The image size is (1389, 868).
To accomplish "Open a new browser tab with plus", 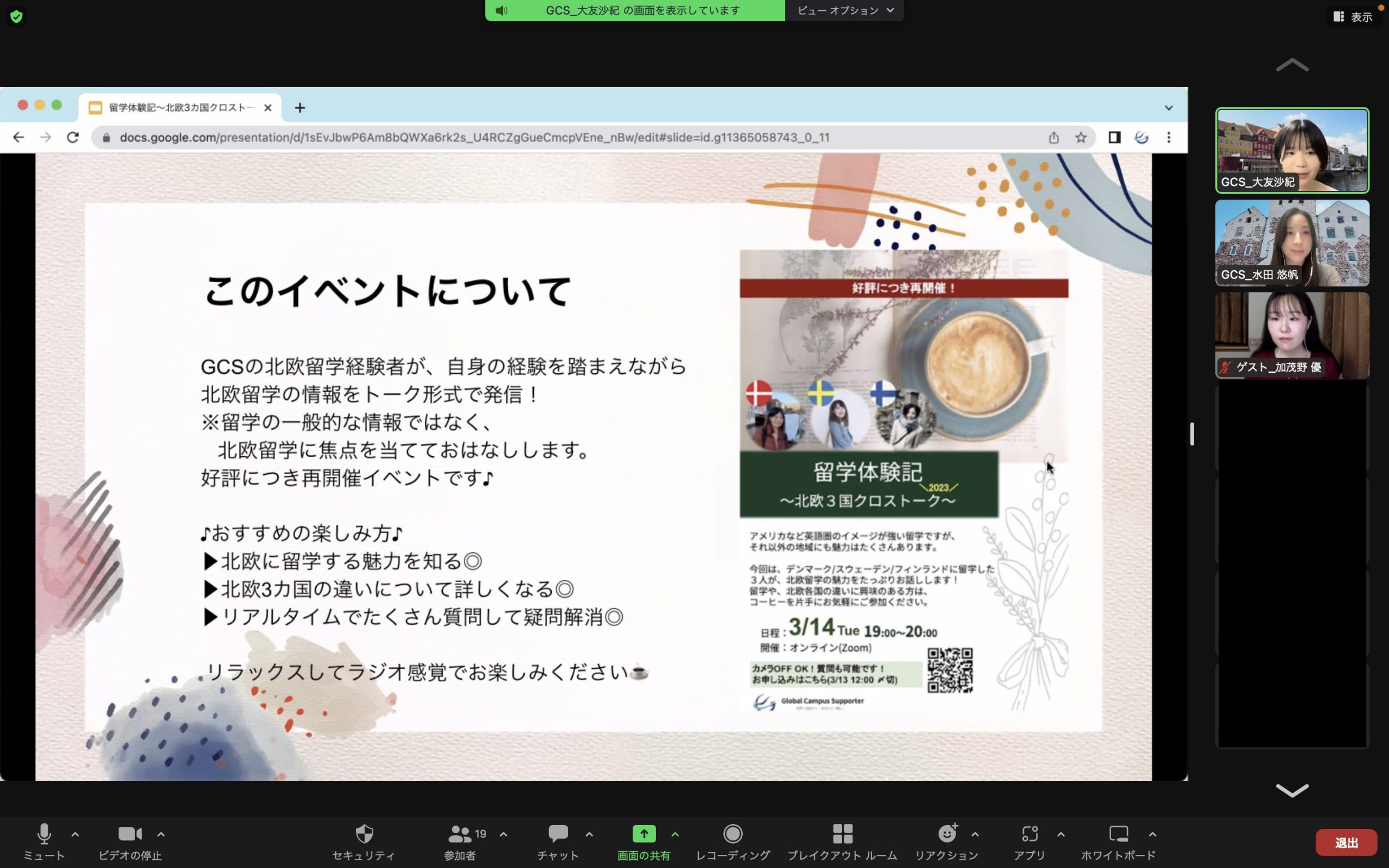I will click(300, 107).
